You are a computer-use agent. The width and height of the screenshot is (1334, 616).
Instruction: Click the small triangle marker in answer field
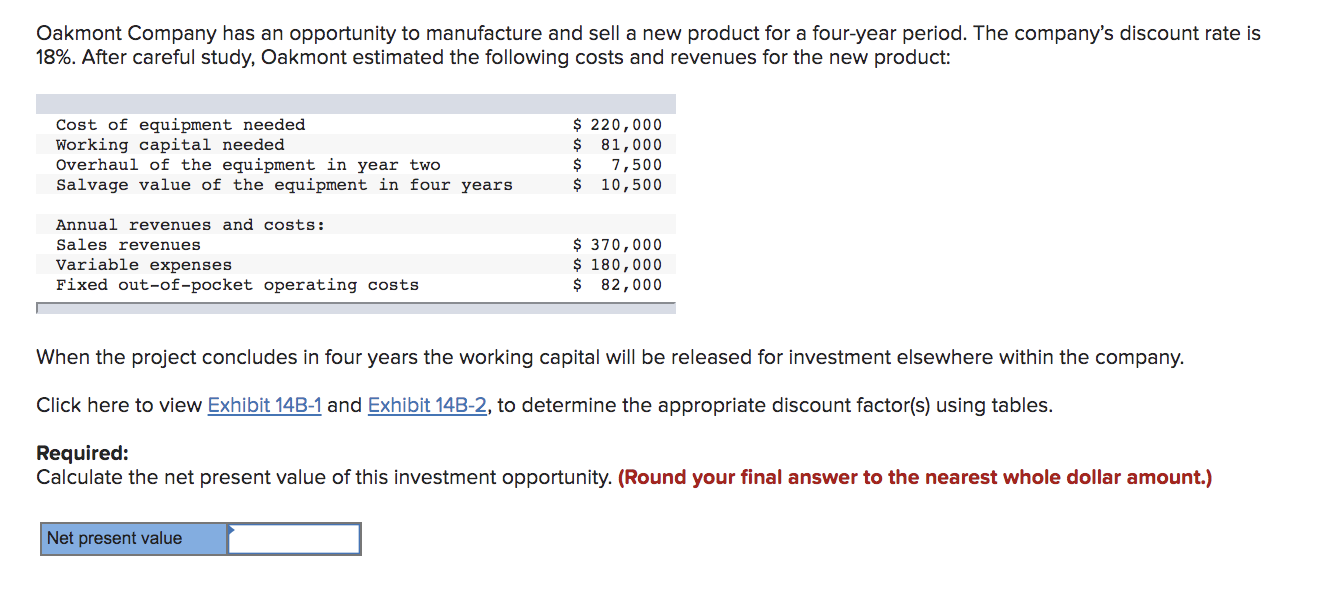(232, 528)
